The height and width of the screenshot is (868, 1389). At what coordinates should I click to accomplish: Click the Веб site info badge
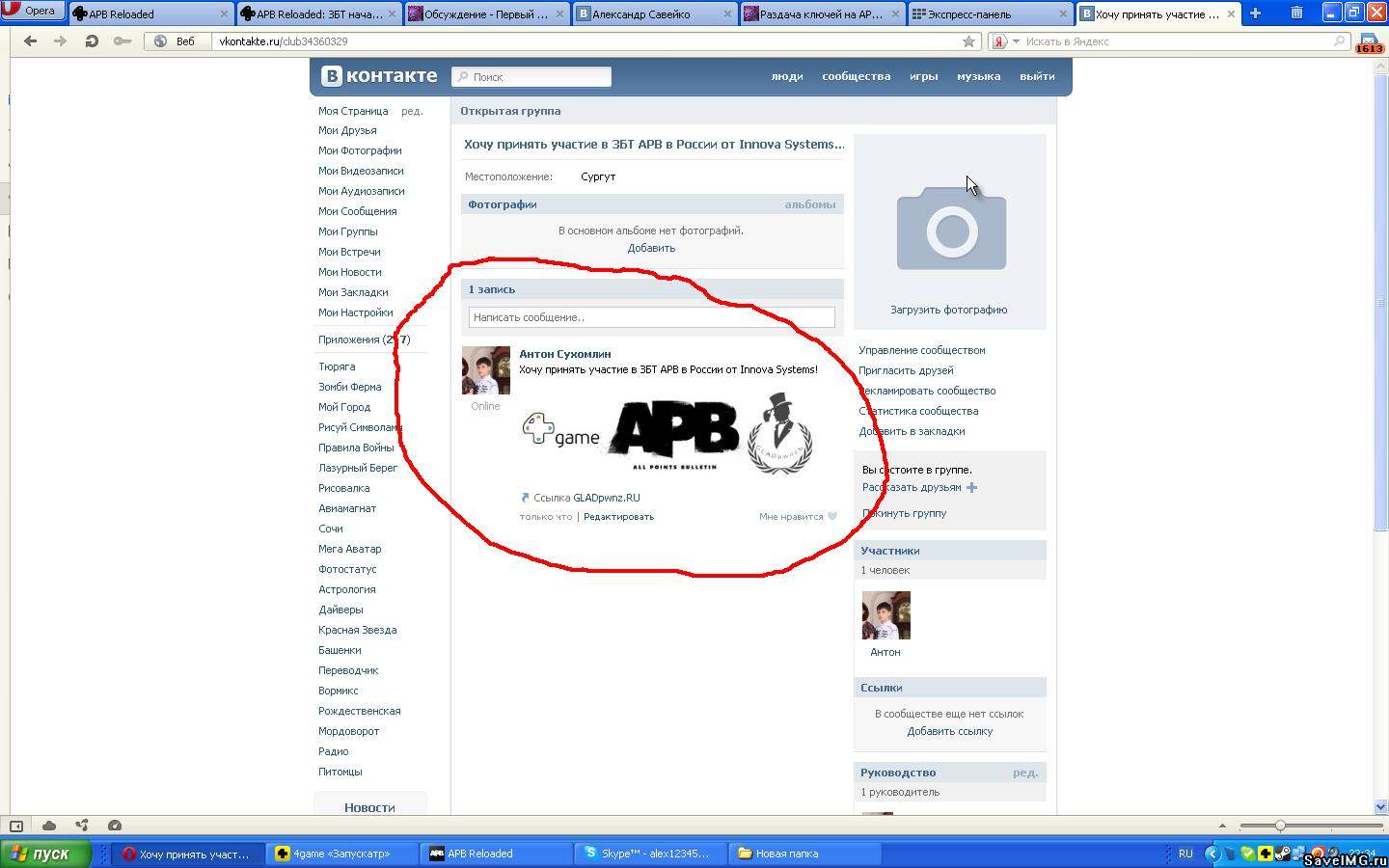pyautogui.click(x=177, y=41)
